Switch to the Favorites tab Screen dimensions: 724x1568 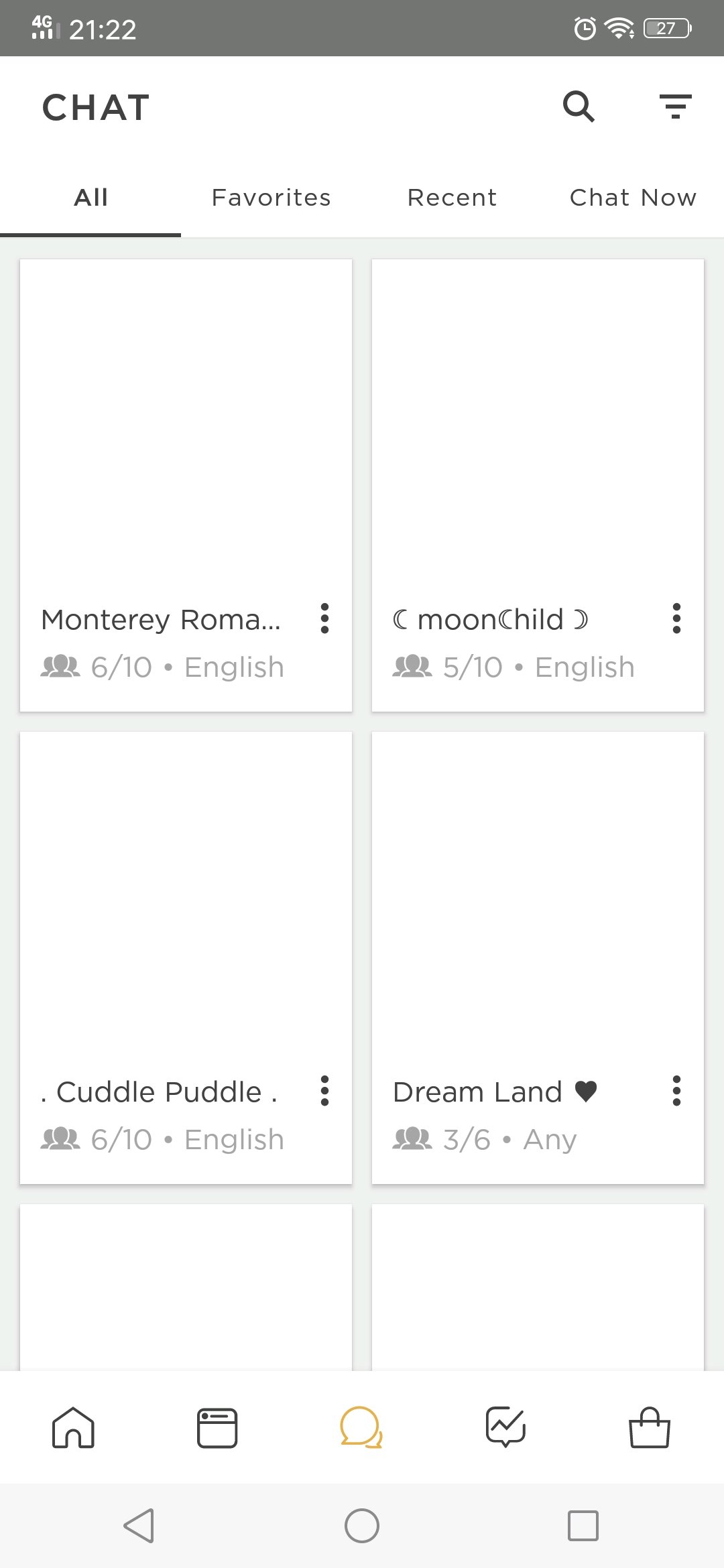tap(271, 198)
